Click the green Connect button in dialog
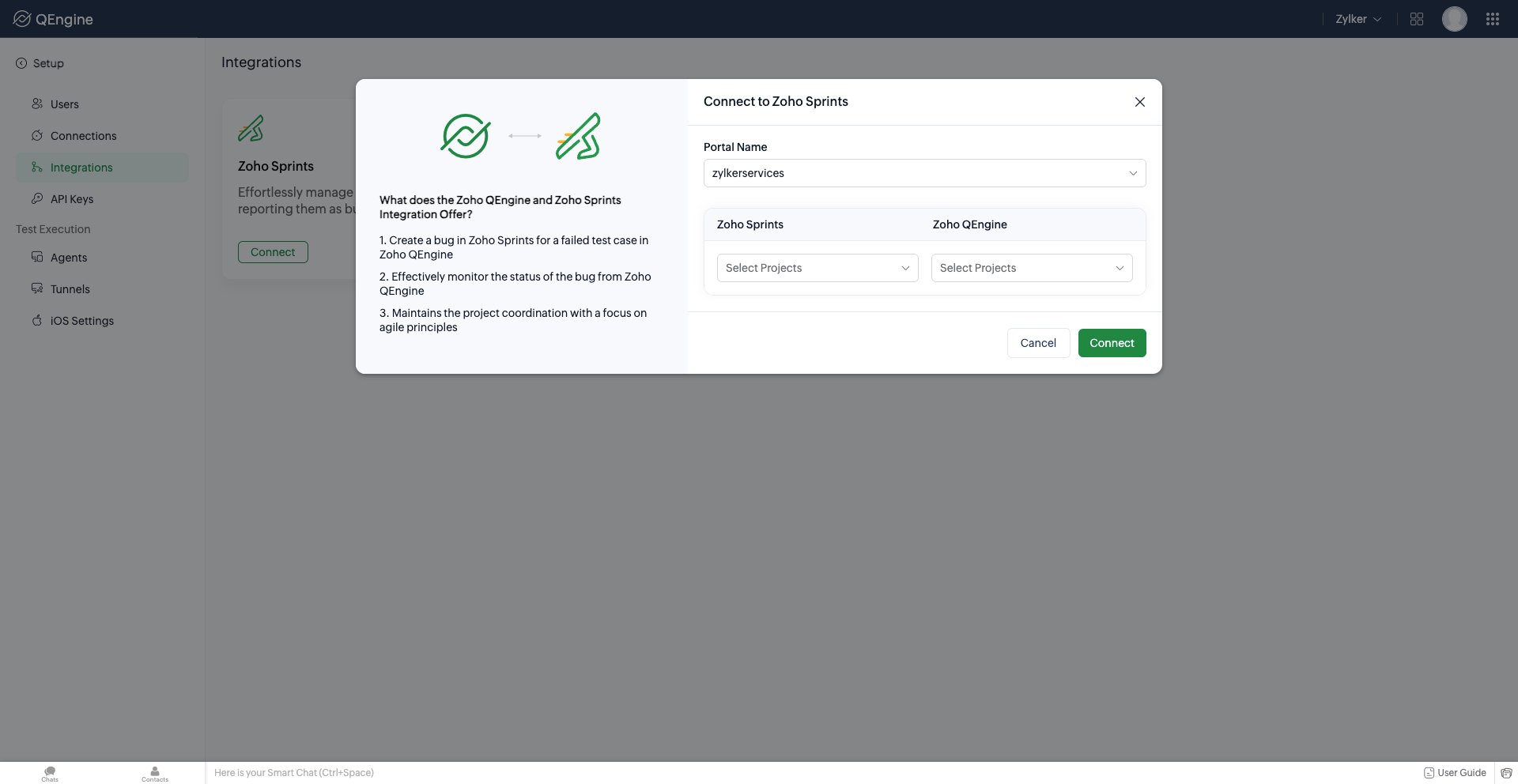1518x784 pixels. pos(1112,343)
